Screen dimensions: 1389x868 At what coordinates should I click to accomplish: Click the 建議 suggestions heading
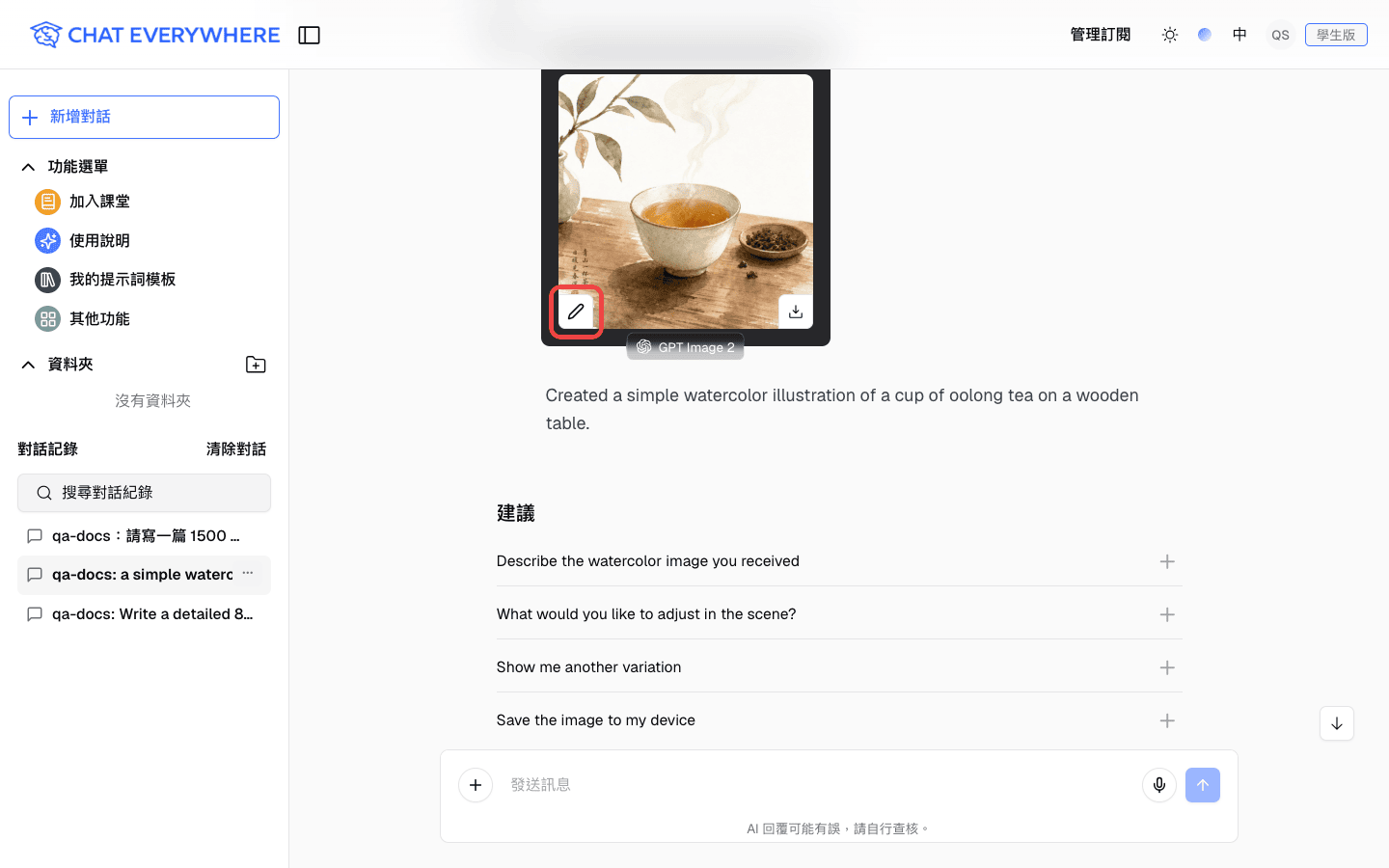click(x=516, y=513)
